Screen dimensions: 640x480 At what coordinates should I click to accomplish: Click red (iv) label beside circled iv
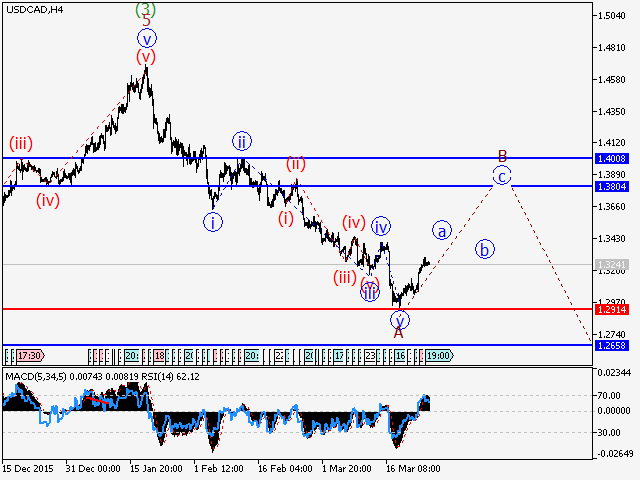click(x=353, y=222)
